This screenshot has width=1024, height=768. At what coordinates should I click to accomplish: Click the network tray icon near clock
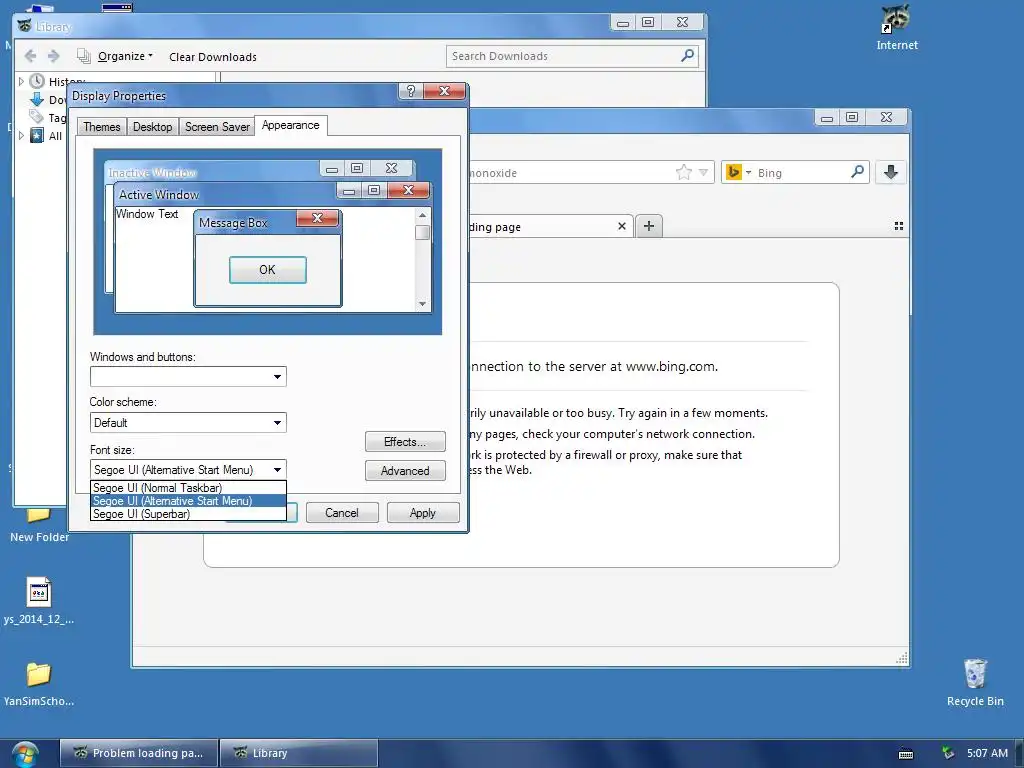point(948,753)
